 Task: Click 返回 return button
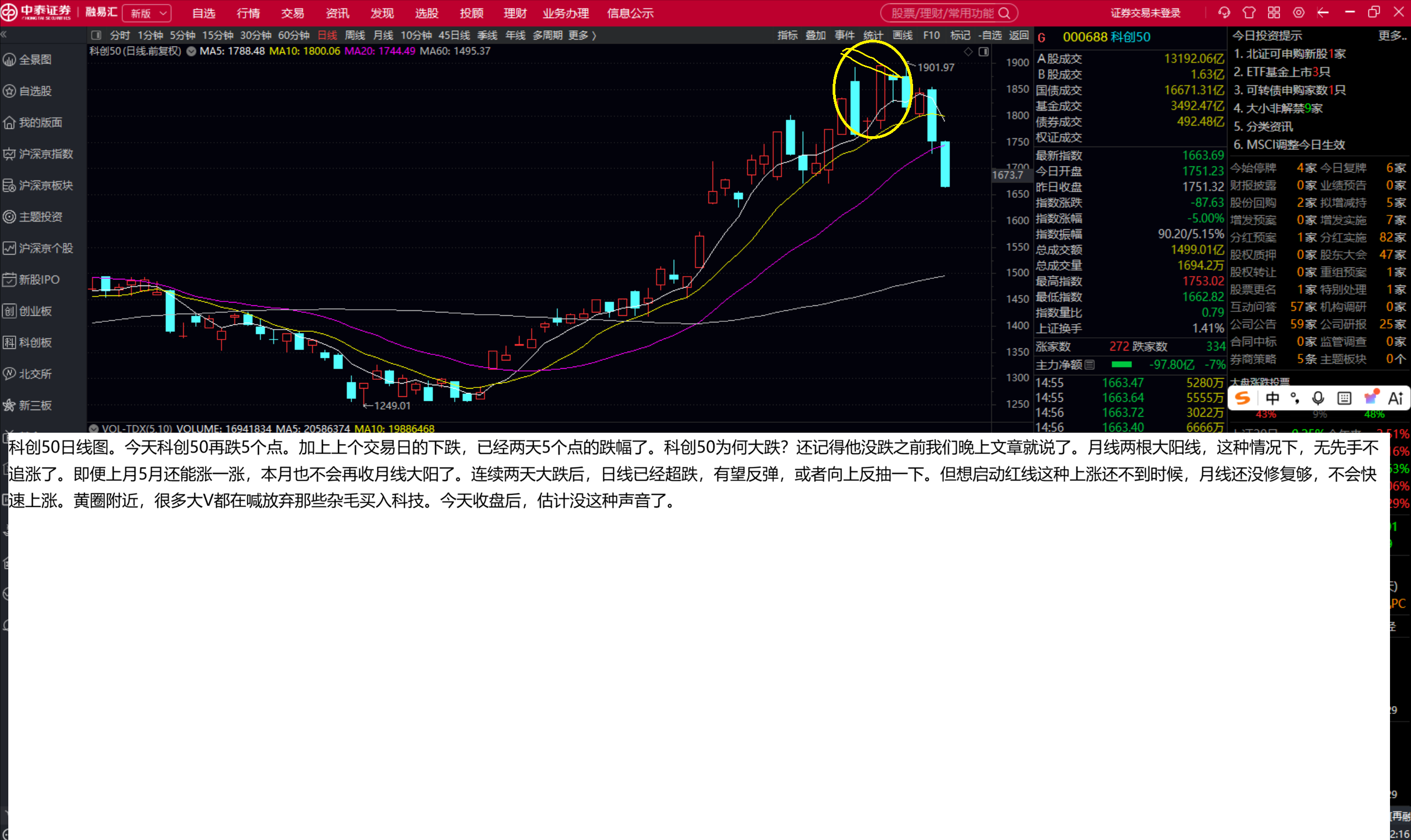coord(1018,35)
